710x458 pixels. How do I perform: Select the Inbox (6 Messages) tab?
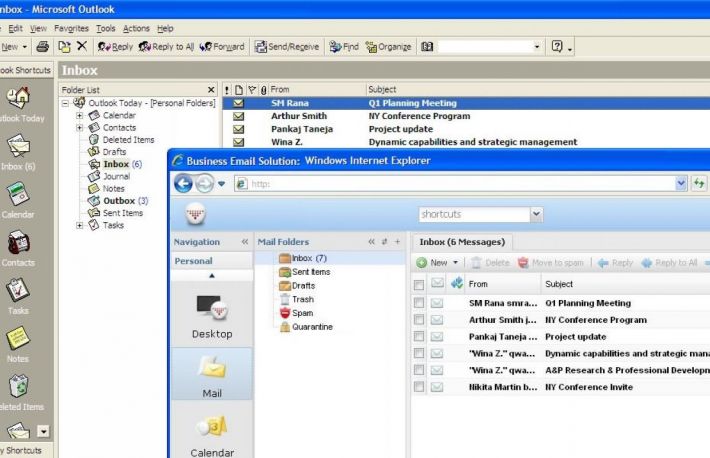(462, 242)
